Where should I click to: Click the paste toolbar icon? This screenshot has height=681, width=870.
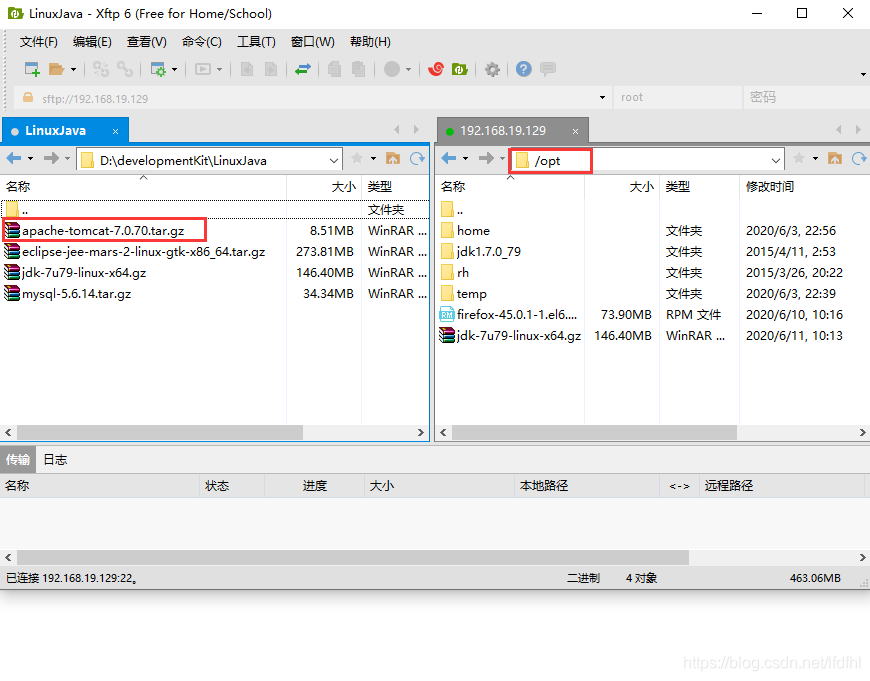click(x=359, y=69)
